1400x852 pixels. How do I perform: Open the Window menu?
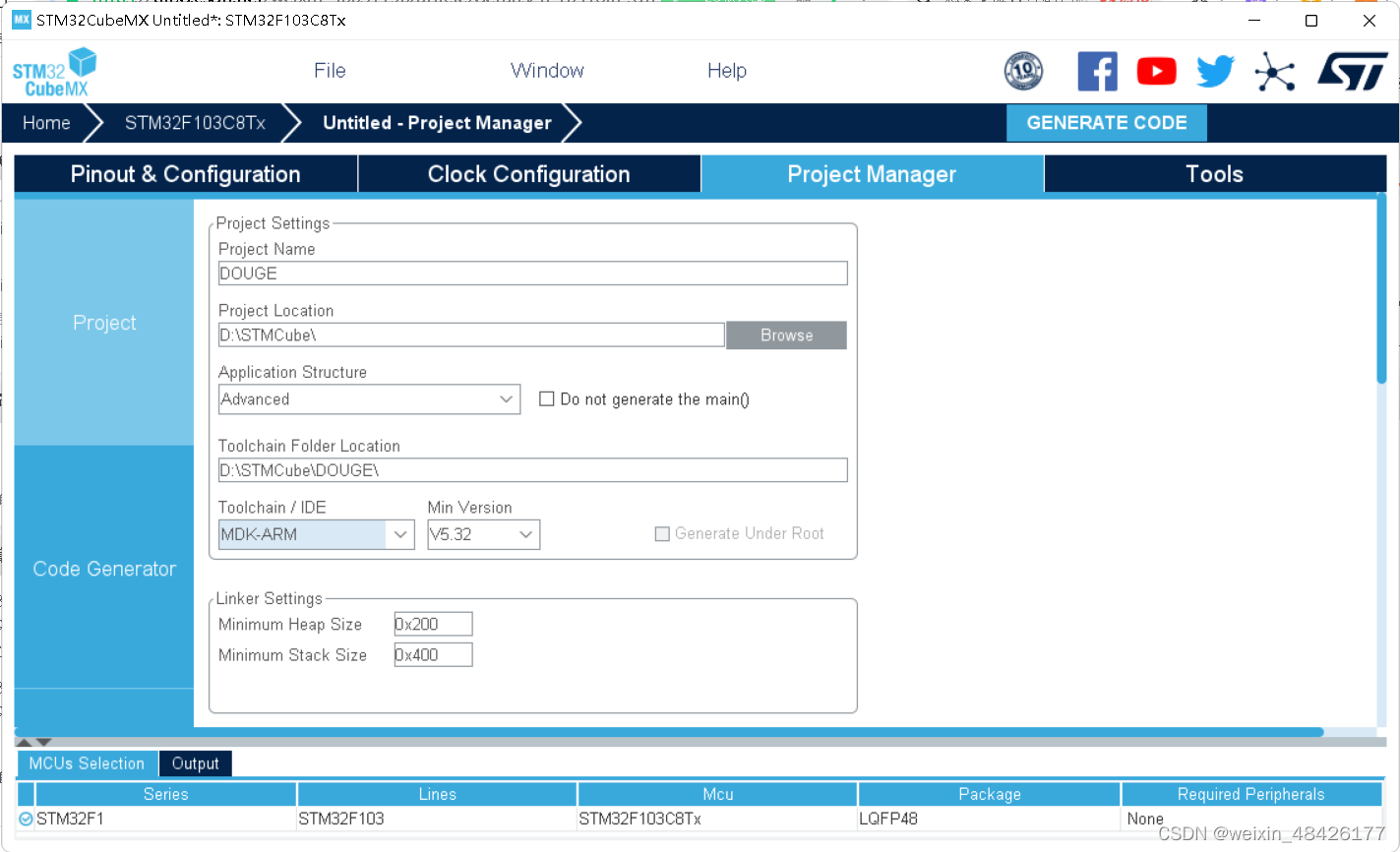coord(547,71)
